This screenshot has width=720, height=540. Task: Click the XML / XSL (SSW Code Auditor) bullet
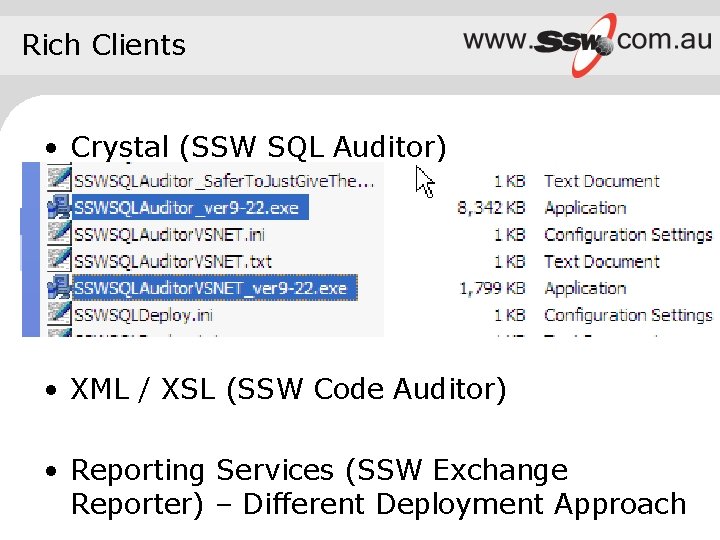[x=288, y=389]
